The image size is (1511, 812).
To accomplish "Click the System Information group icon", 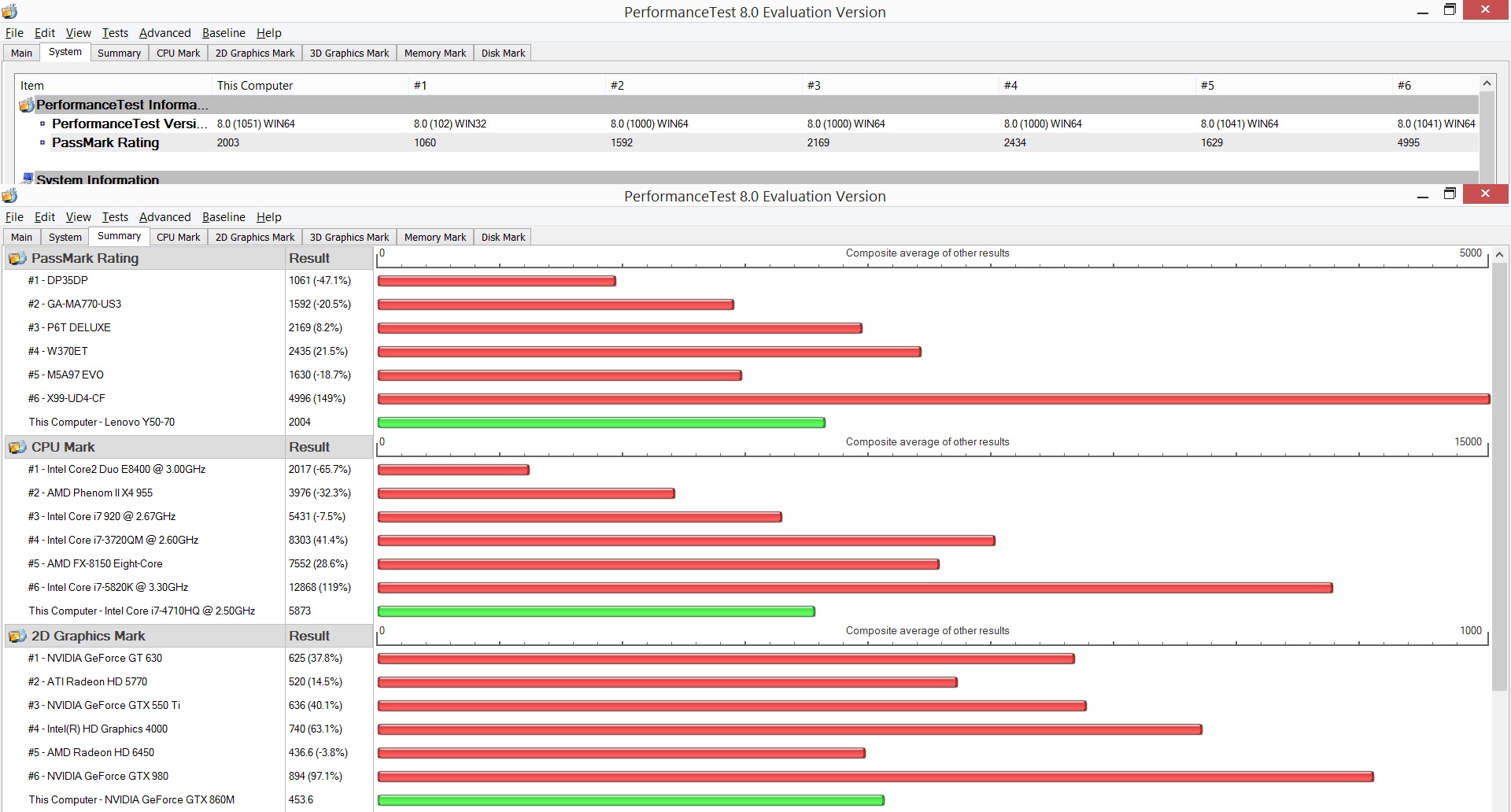I will point(28,179).
